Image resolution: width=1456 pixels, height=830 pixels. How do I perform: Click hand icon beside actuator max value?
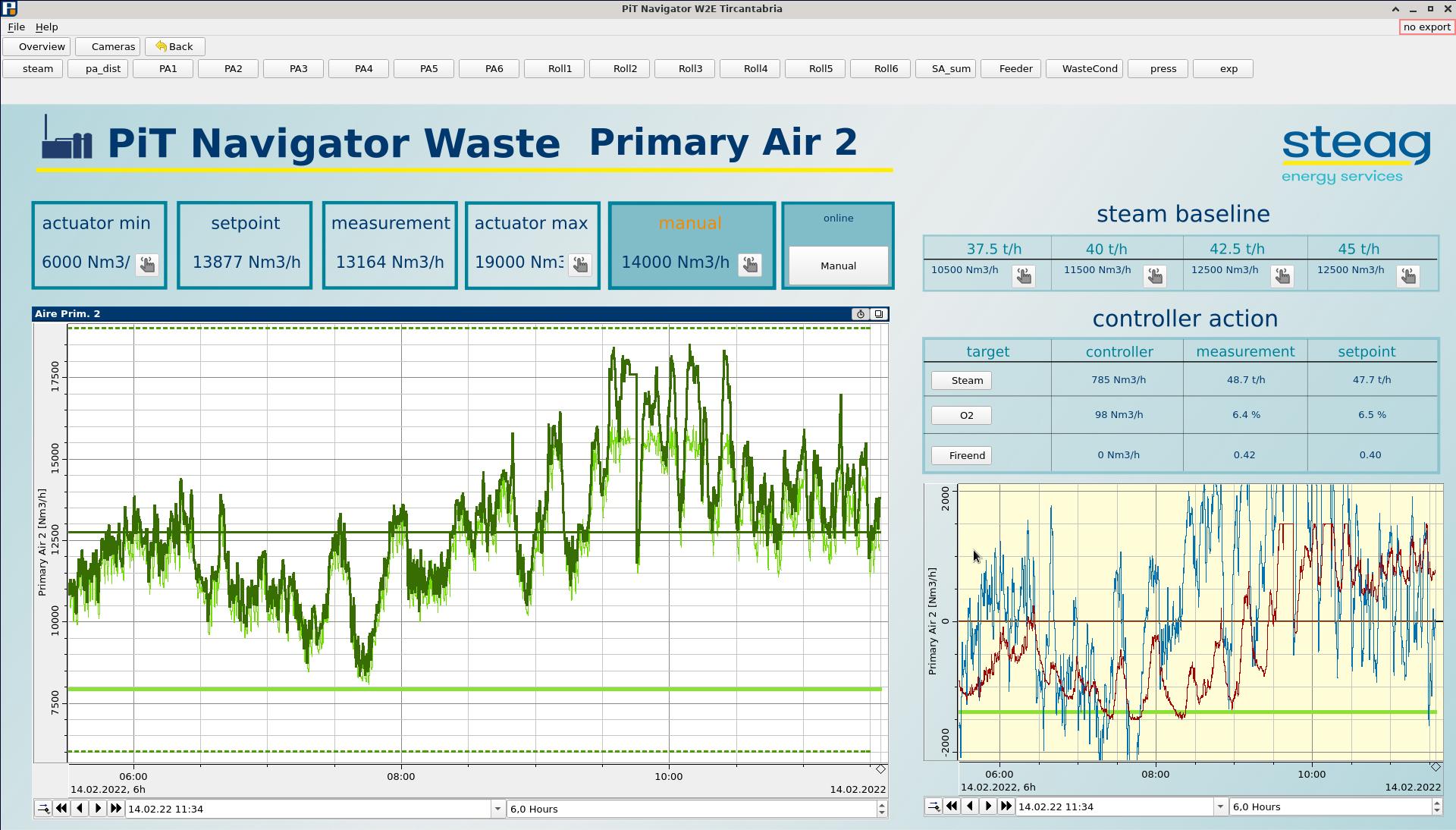tap(580, 265)
